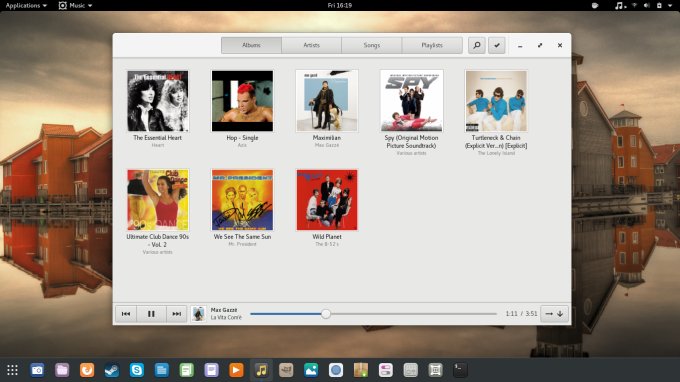The image size is (680, 382).
Task: Switch to the Songs tab
Action: (372, 45)
